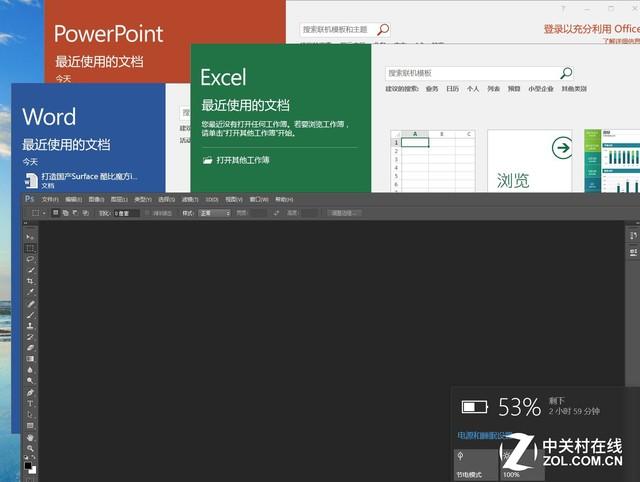
Task: Select the Pen tool
Action: (x=30, y=392)
